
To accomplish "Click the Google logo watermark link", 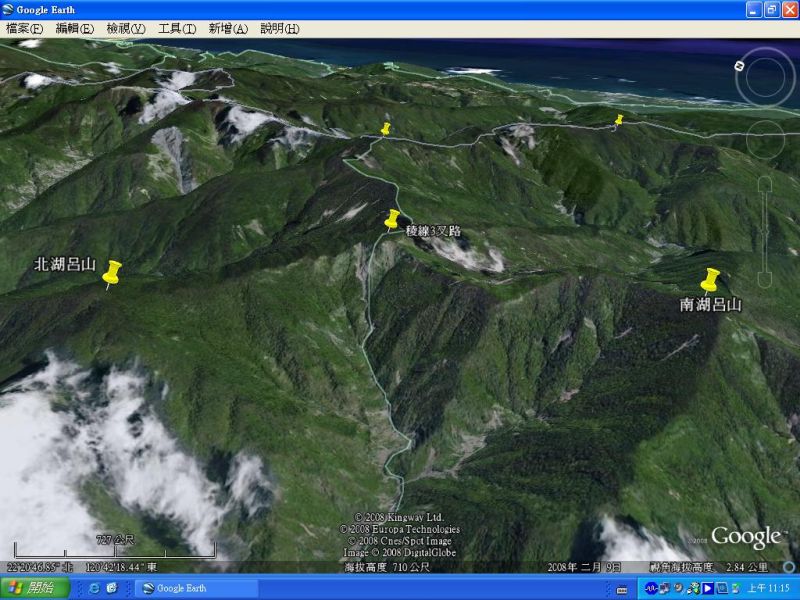I will point(746,537).
